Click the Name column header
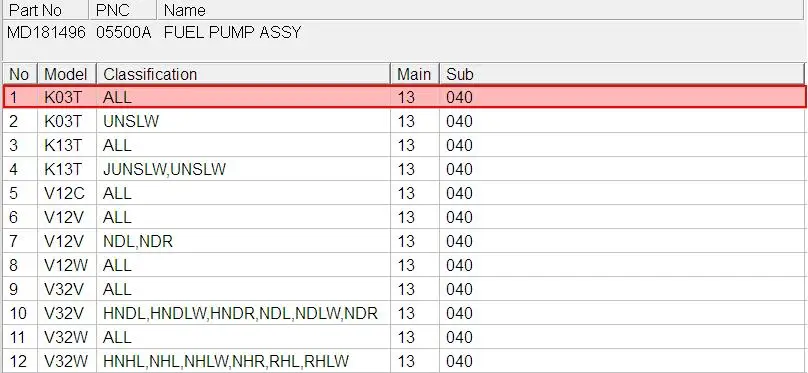Viewport: 808px width, 373px height. click(x=480, y=10)
